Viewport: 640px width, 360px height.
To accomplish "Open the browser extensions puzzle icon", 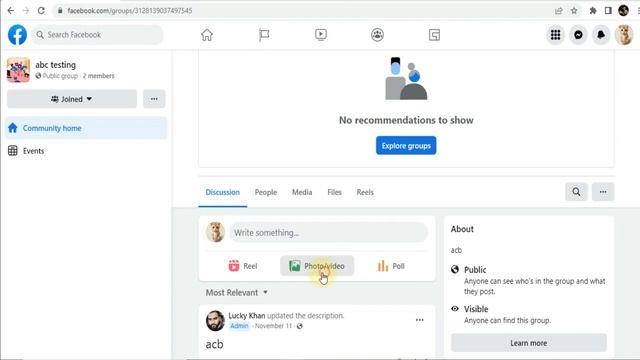I will coord(593,11).
